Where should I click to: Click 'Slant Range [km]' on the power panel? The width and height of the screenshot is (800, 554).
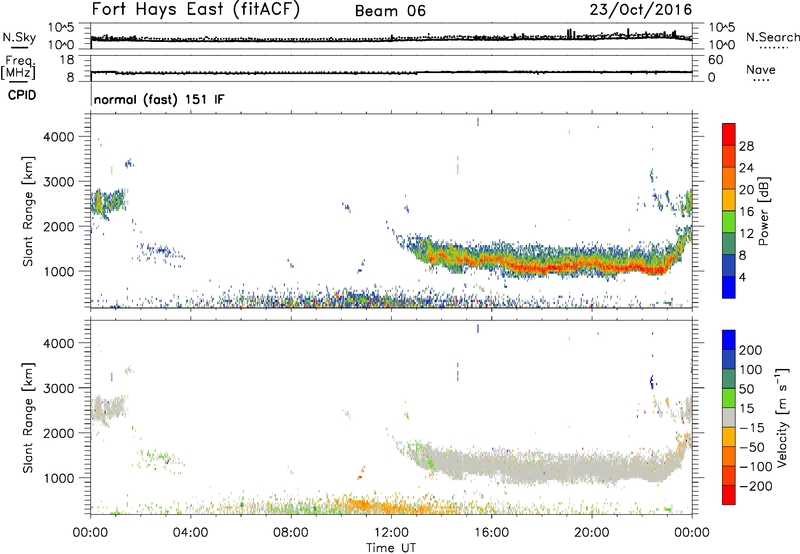point(28,211)
